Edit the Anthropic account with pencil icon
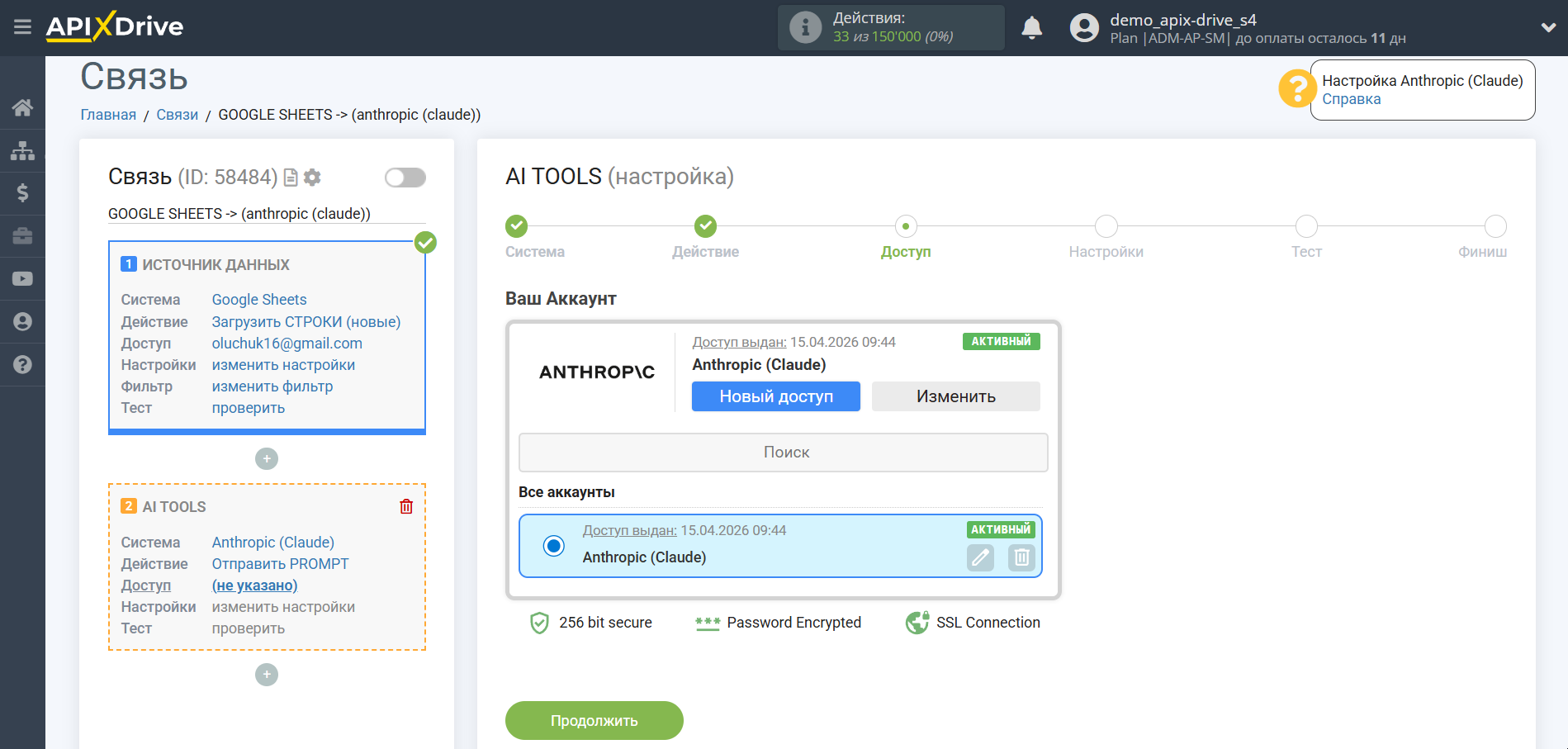 tap(980, 558)
